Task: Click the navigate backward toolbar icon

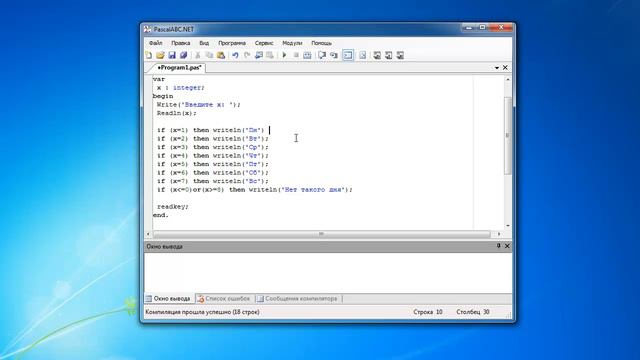Action: click(258, 55)
